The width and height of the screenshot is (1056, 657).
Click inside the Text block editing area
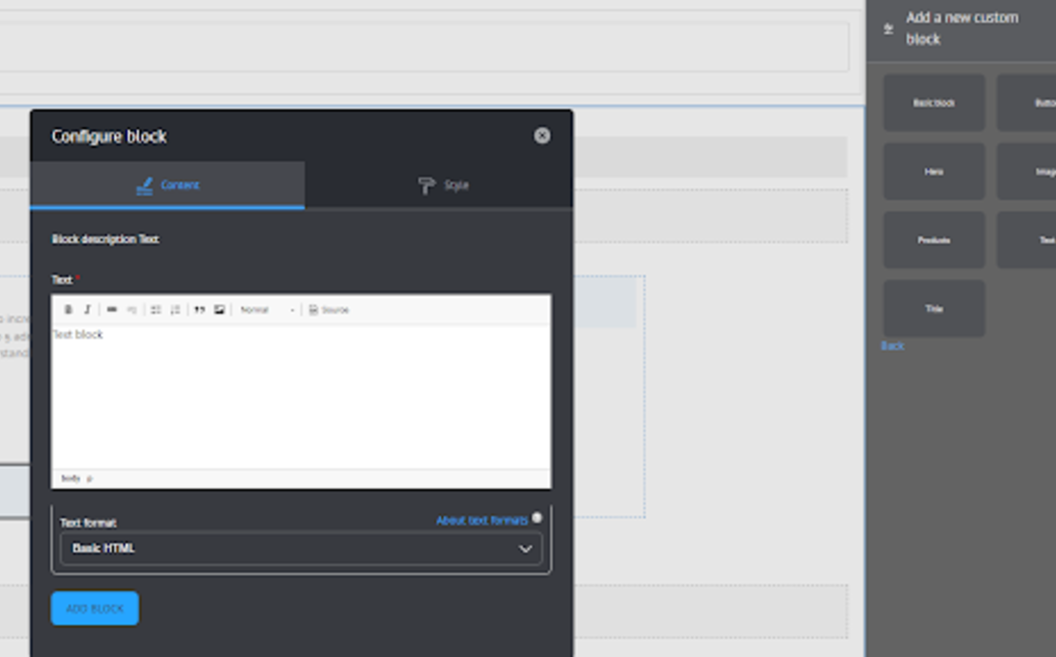(x=300, y=390)
